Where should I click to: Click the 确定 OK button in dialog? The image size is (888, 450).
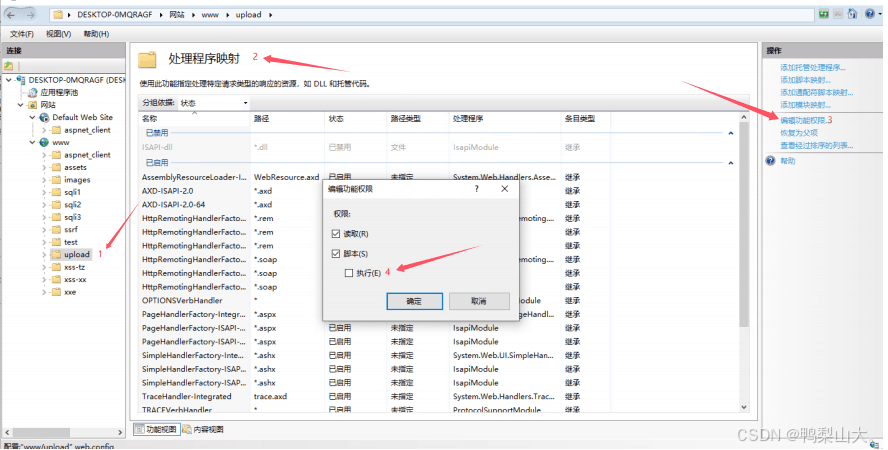(x=413, y=301)
